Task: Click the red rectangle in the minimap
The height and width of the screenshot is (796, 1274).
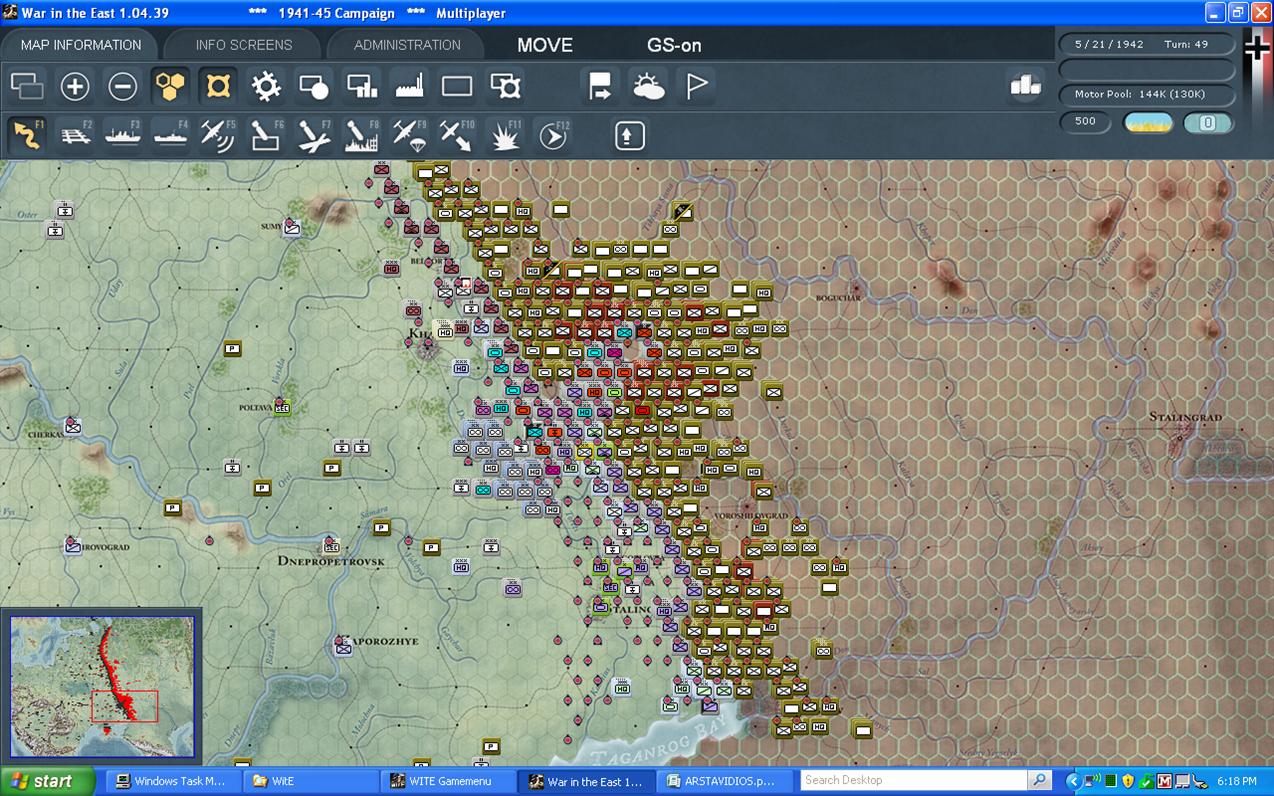Action: (124, 706)
